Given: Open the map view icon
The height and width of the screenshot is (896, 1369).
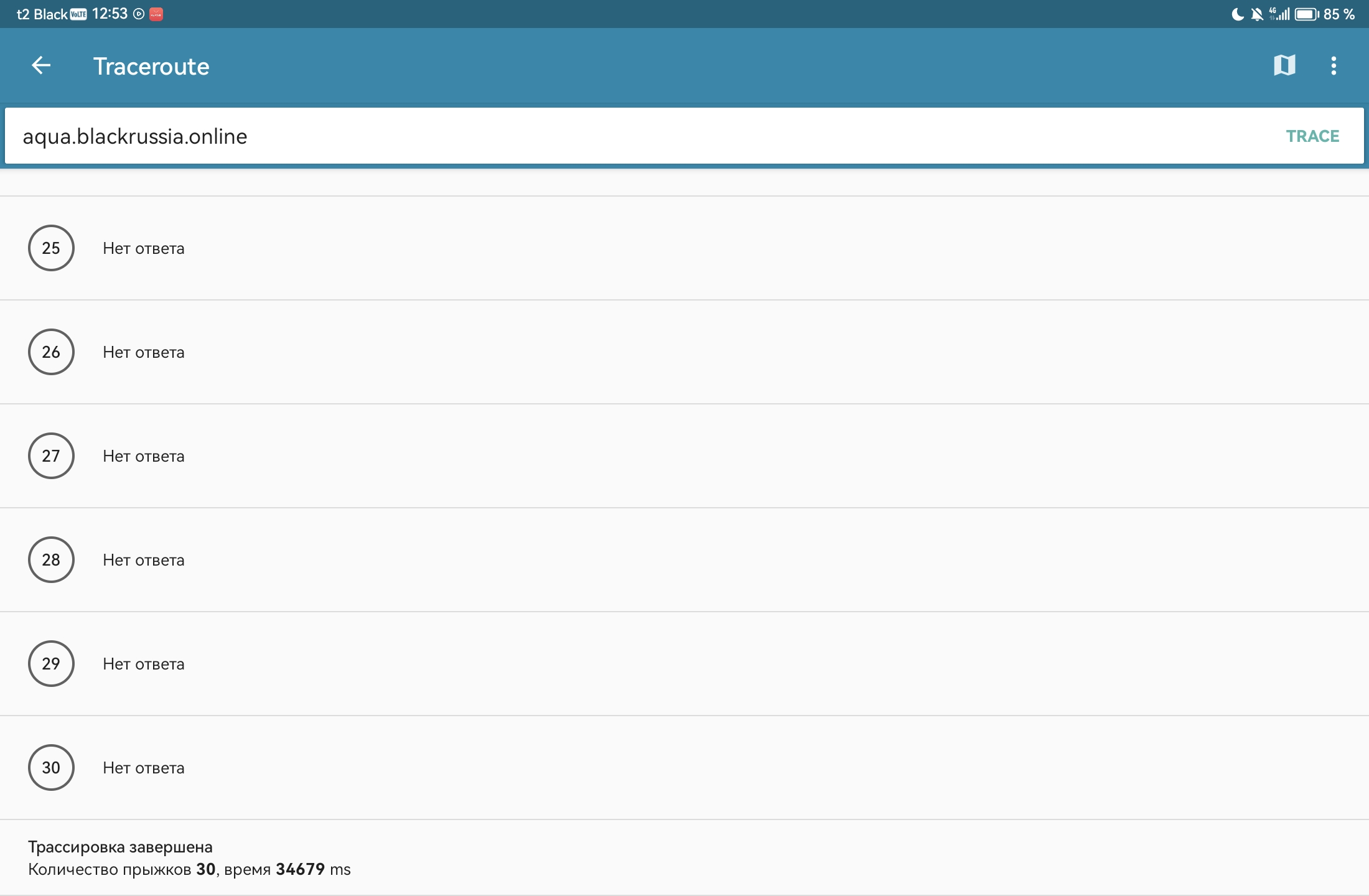Looking at the screenshot, I should point(1284,65).
